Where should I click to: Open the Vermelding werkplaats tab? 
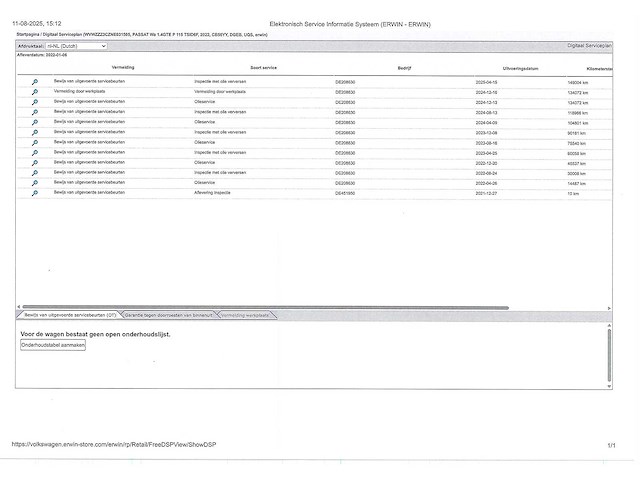(245, 315)
